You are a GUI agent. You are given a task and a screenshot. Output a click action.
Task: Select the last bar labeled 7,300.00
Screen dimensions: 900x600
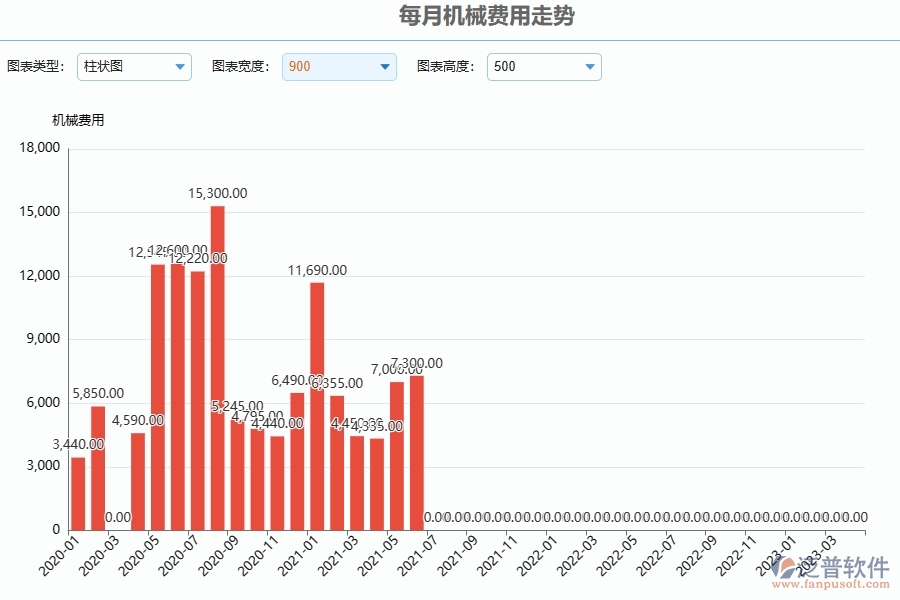[417, 450]
